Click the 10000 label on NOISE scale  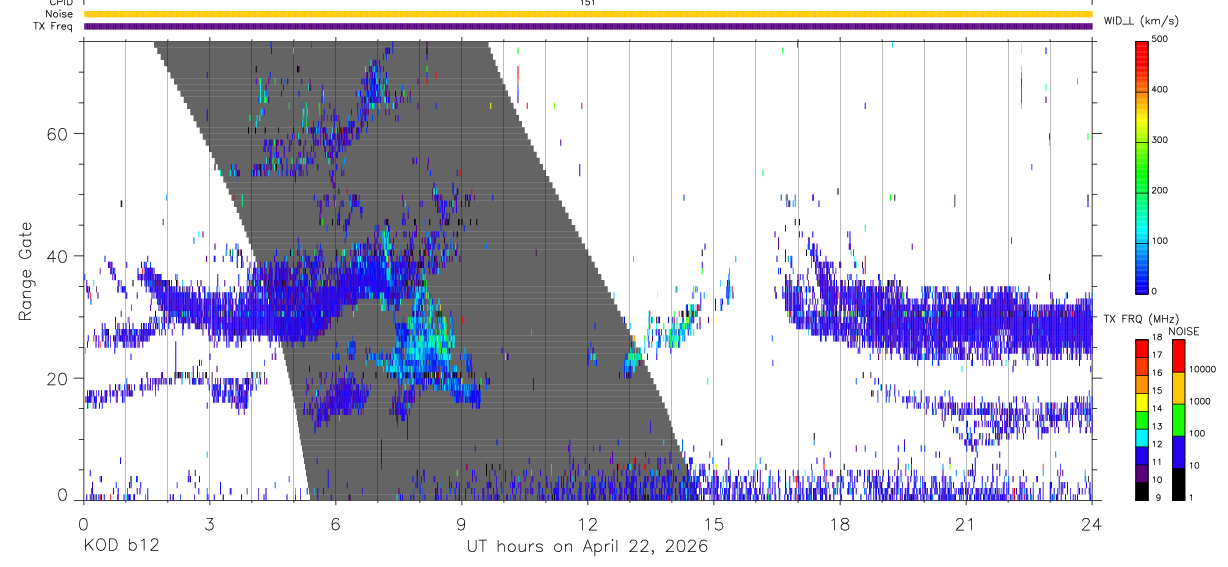1202,370
